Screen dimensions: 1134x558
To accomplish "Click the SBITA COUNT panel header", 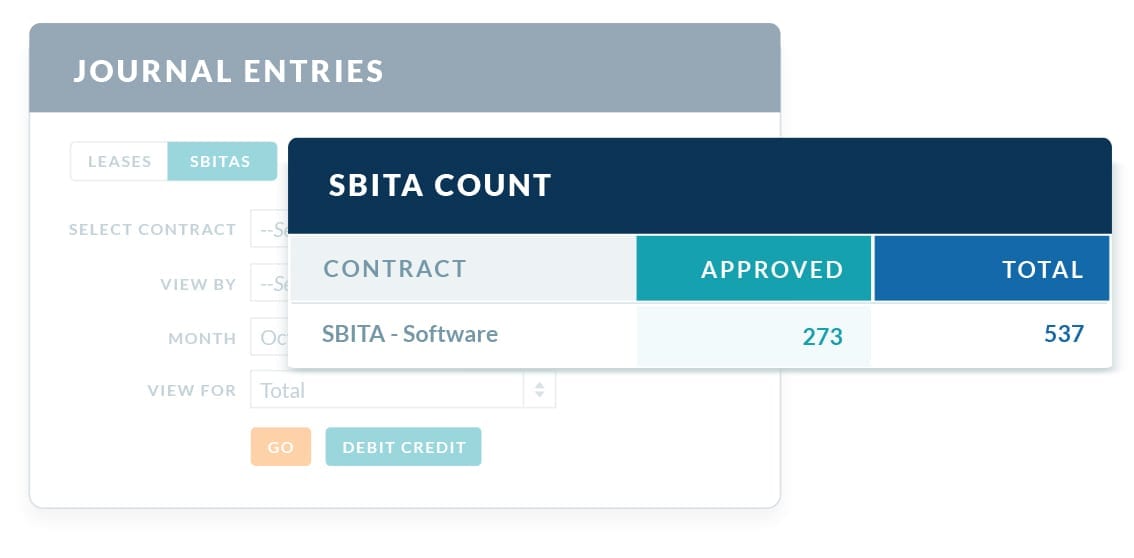I will click(699, 186).
